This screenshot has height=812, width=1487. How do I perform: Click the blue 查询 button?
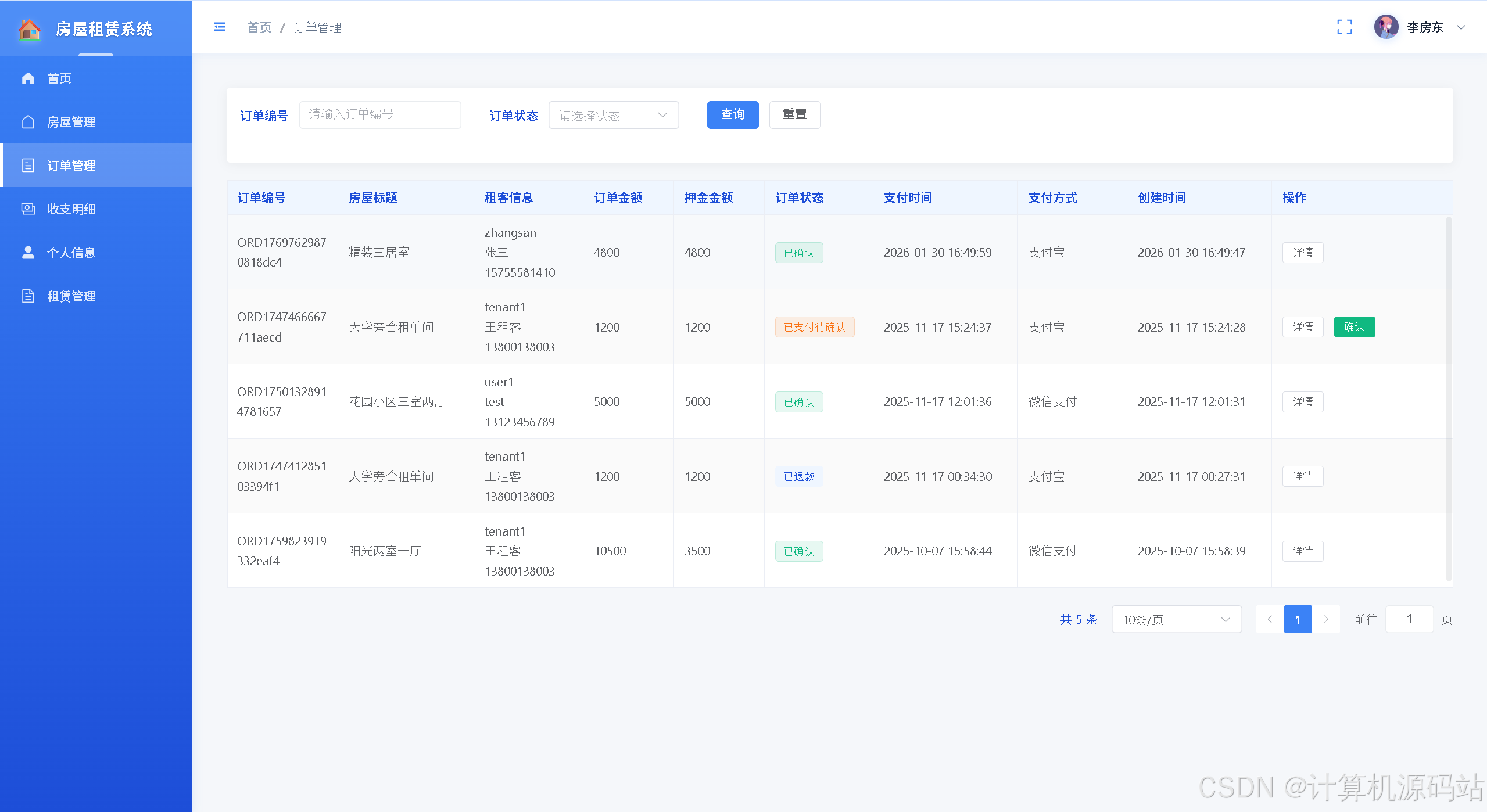tap(732, 115)
